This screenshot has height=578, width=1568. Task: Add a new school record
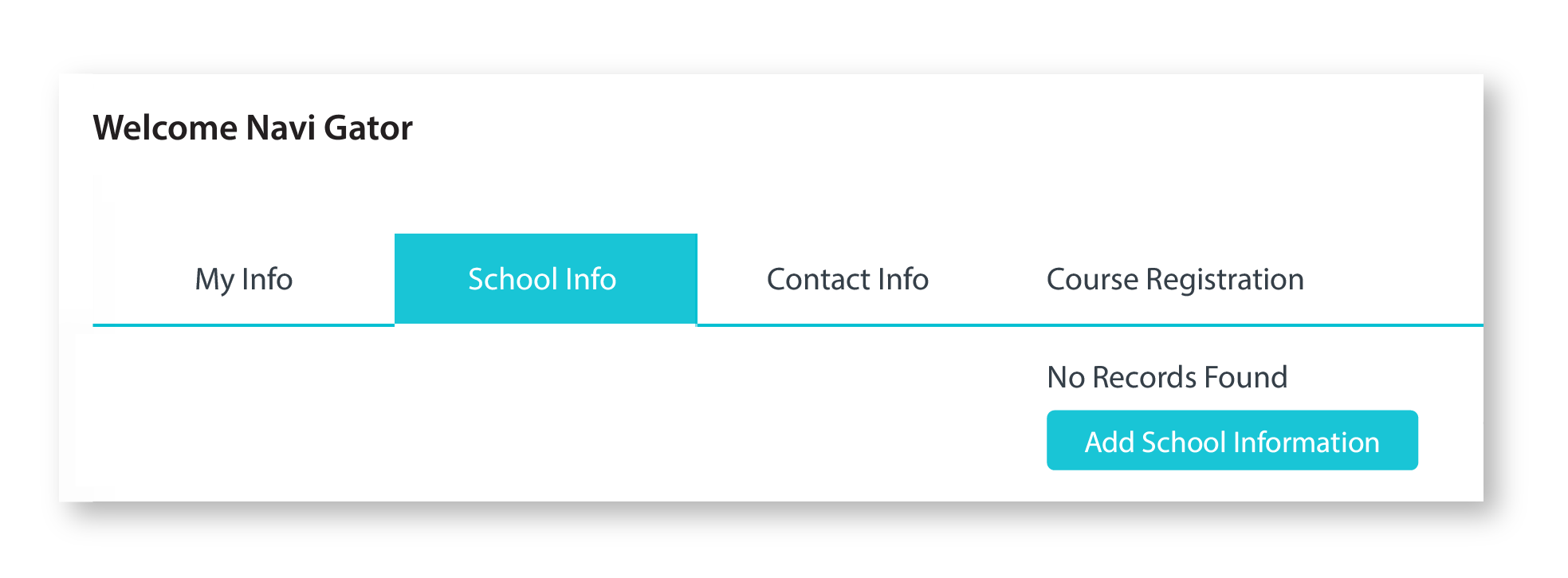[x=1232, y=441]
